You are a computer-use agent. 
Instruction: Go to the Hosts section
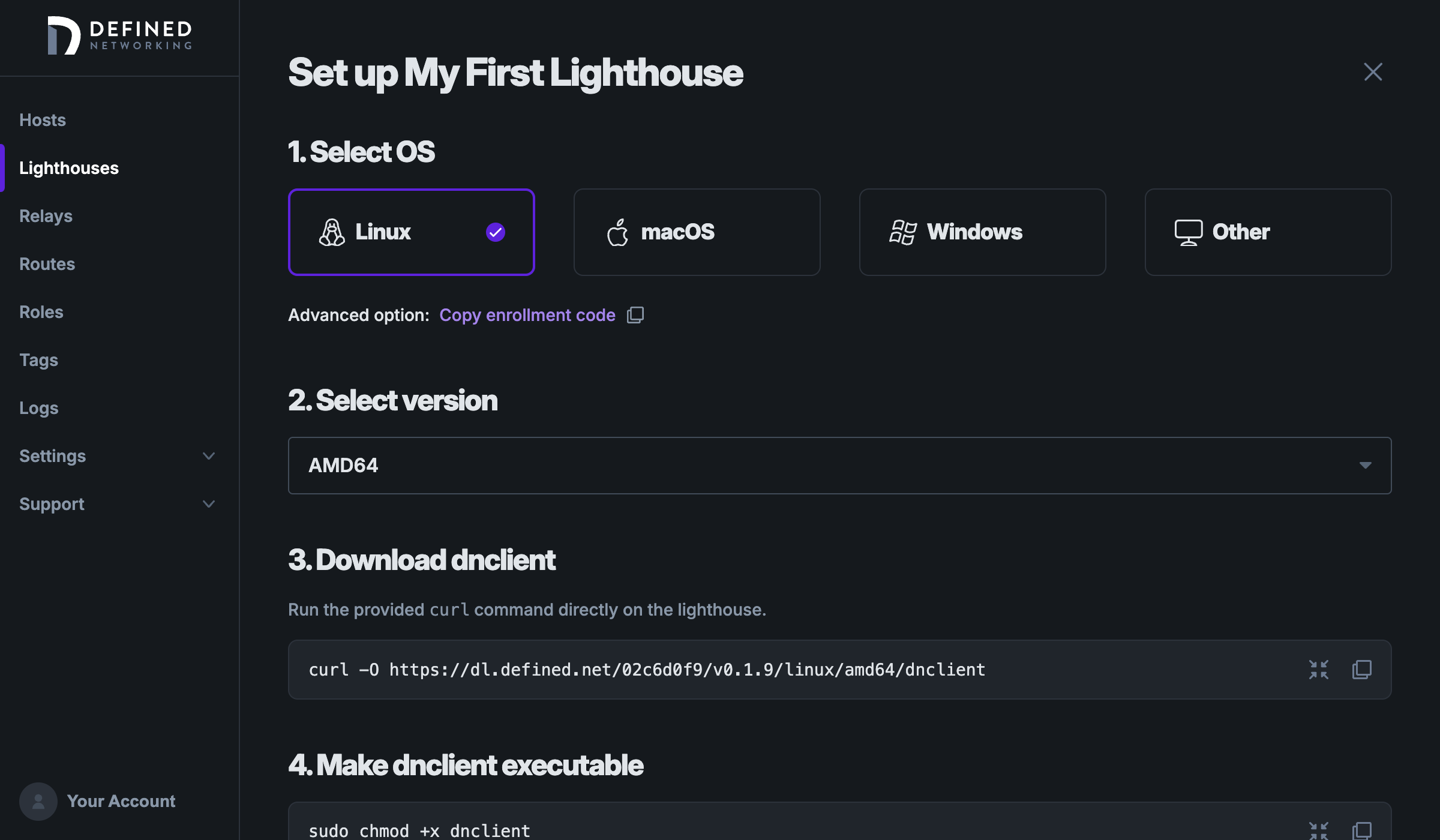point(42,120)
